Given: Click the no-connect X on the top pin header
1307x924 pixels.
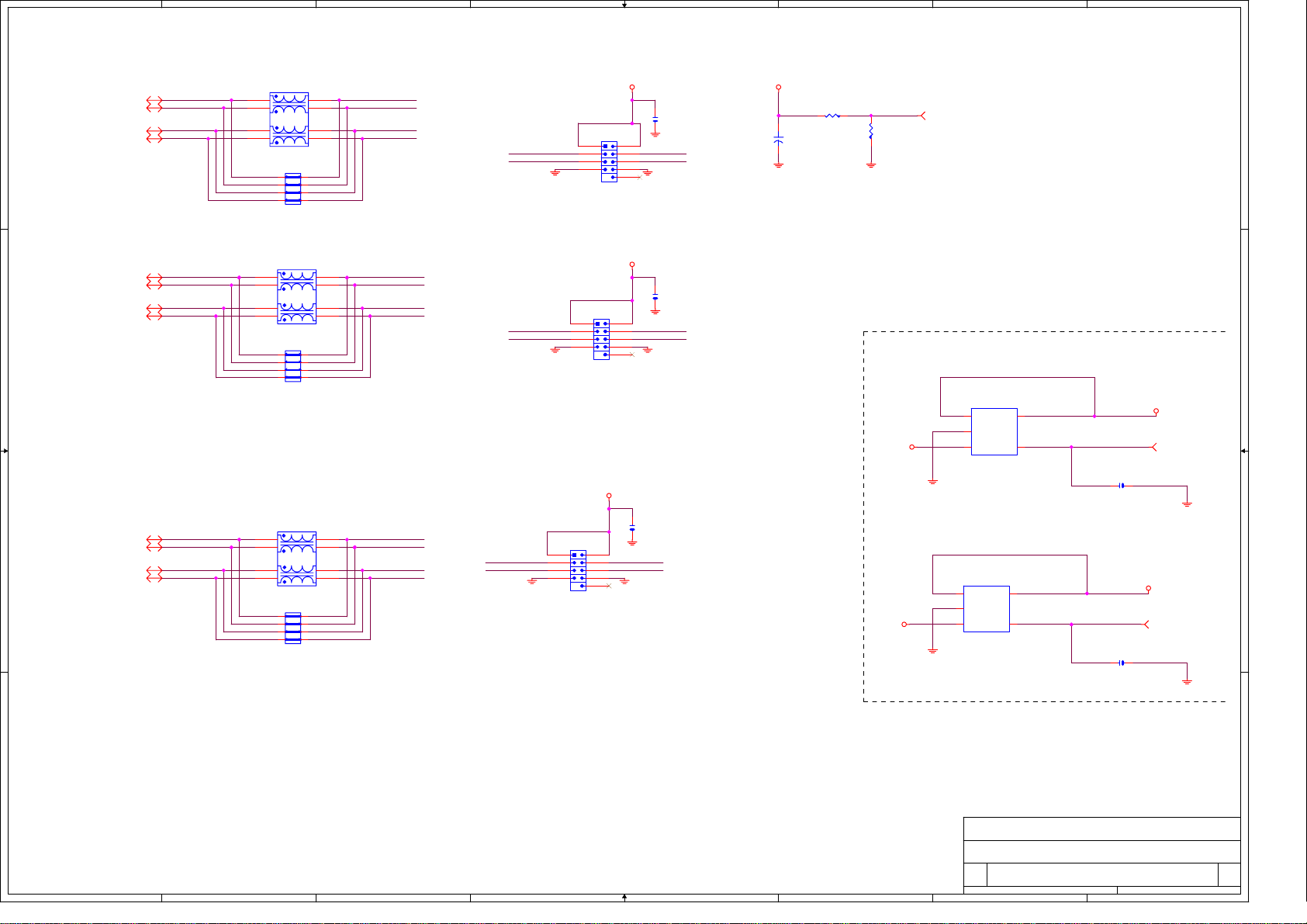Looking at the screenshot, I should tap(640, 178).
